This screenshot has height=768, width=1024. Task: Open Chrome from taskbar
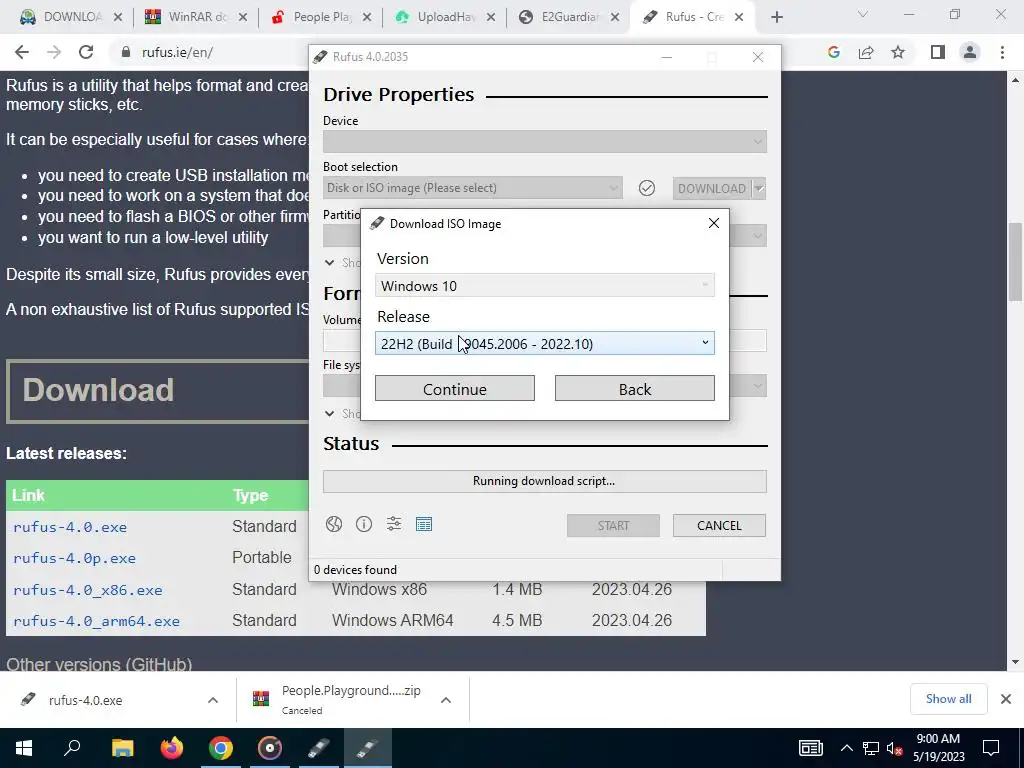[x=221, y=748]
